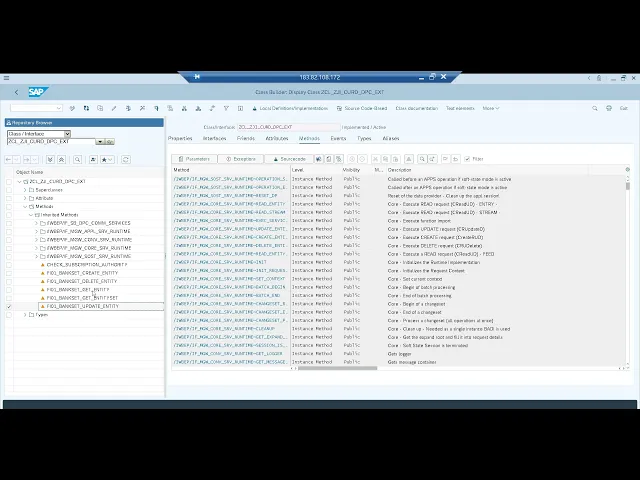This screenshot has width=640, height=480.
Task: Click the Repository Browser forward arrow
Action: click(27, 160)
